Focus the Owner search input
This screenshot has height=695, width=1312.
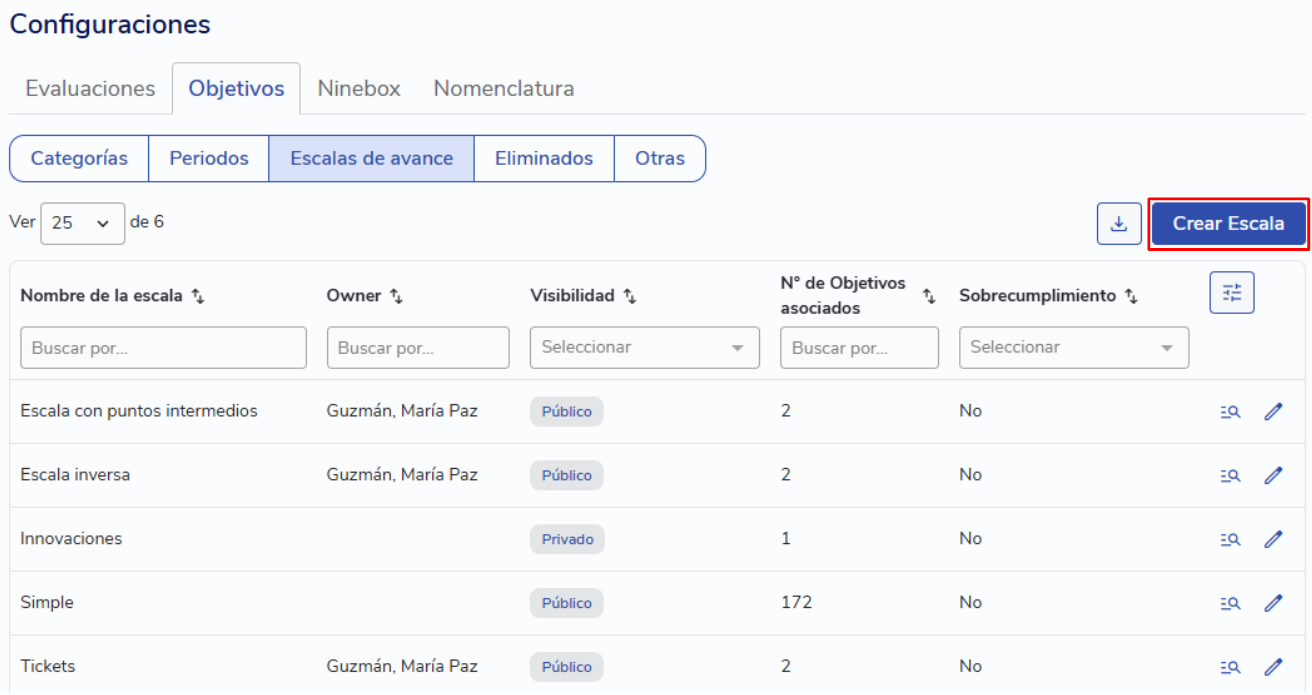[x=417, y=348]
